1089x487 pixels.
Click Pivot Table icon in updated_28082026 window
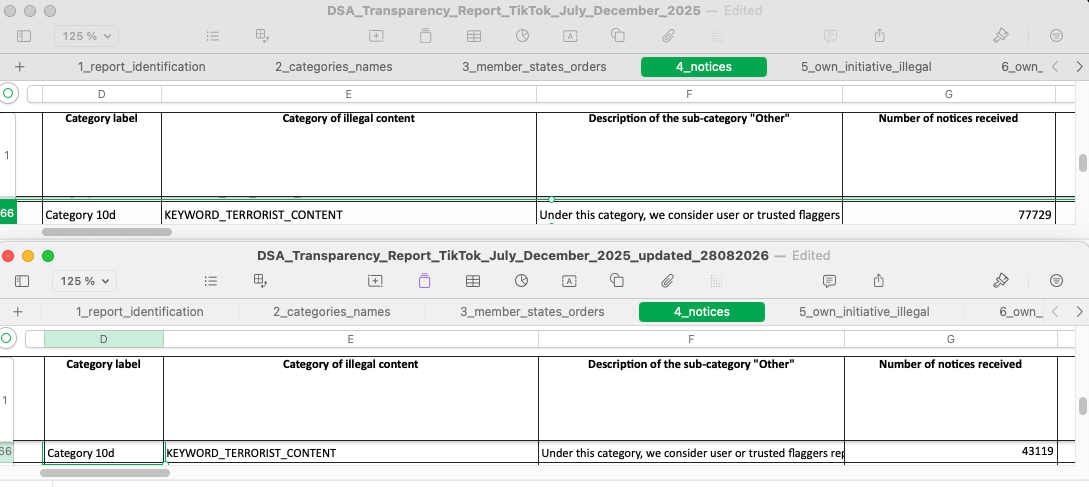coord(261,281)
